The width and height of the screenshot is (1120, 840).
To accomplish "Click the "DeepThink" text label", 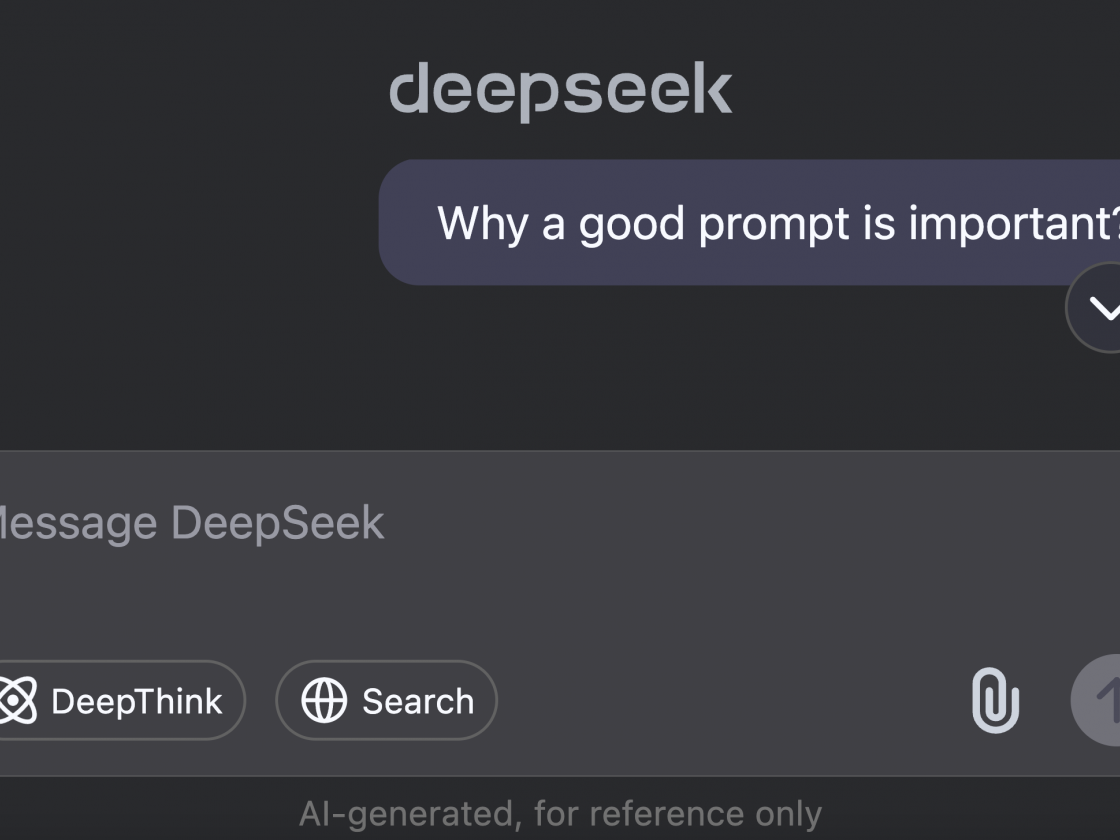I will coord(137,701).
